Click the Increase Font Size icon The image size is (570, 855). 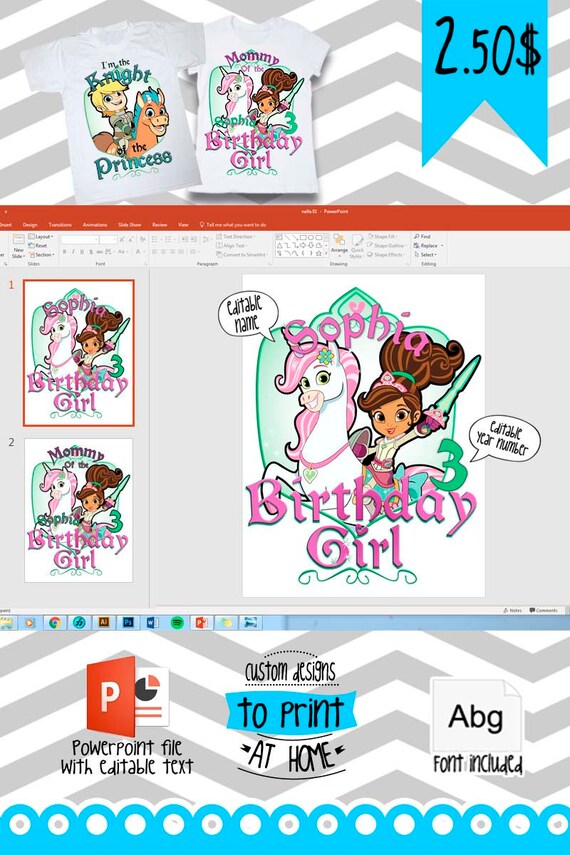(123, 239)
